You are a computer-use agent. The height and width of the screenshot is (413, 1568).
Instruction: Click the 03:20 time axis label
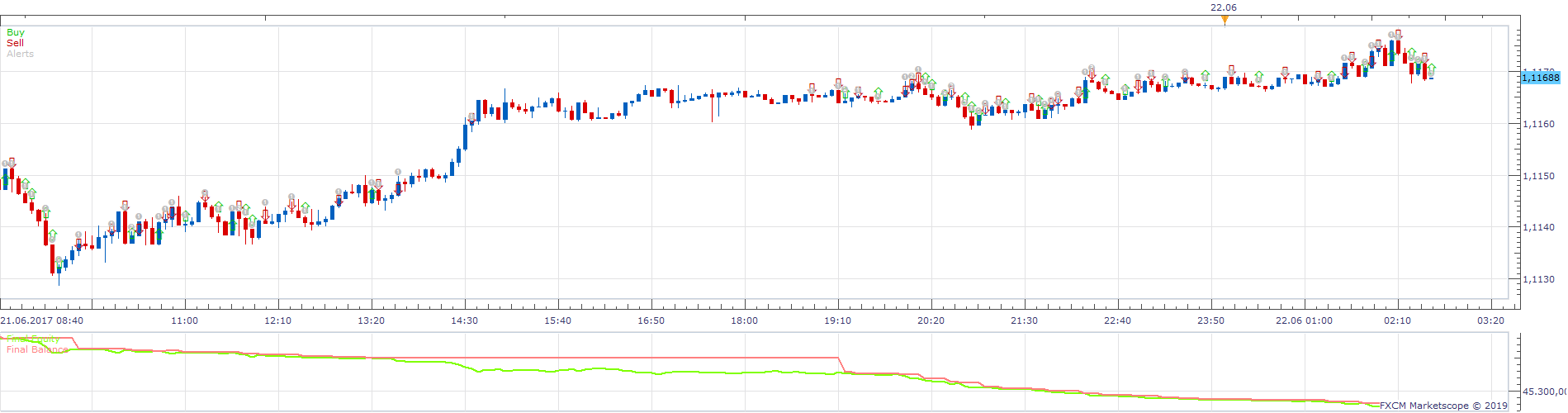point(1490,320)
